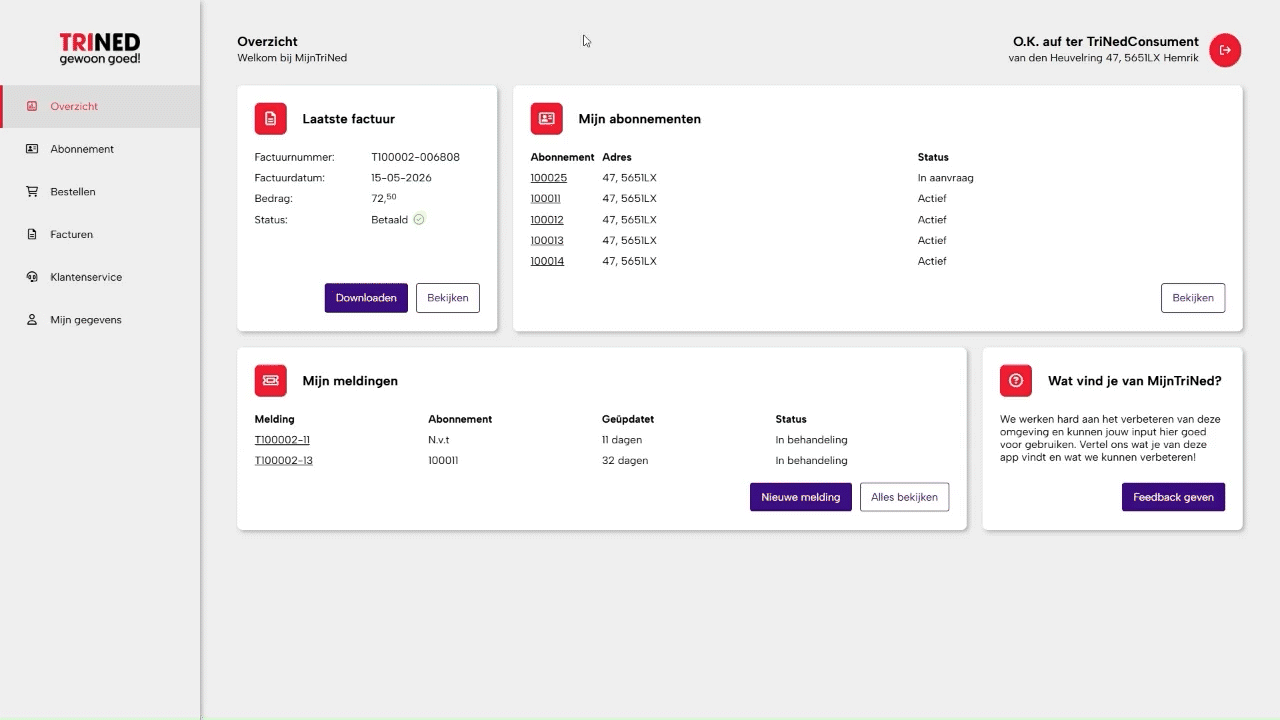Create a Nieuwe melding
The height and width of the screenshot is (720, 1280).
click(x=801, y=497)
